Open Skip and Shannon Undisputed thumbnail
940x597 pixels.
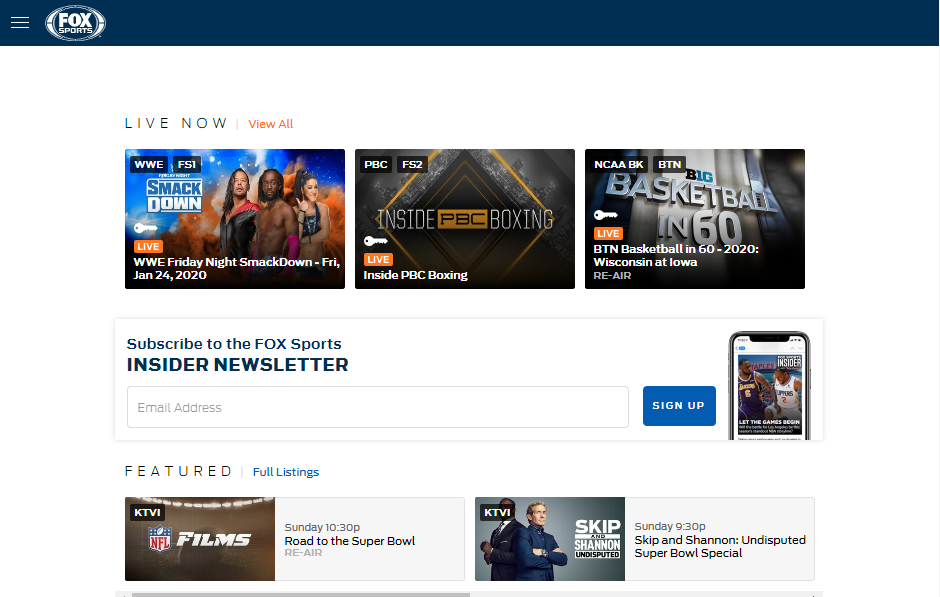coord(550,539)
